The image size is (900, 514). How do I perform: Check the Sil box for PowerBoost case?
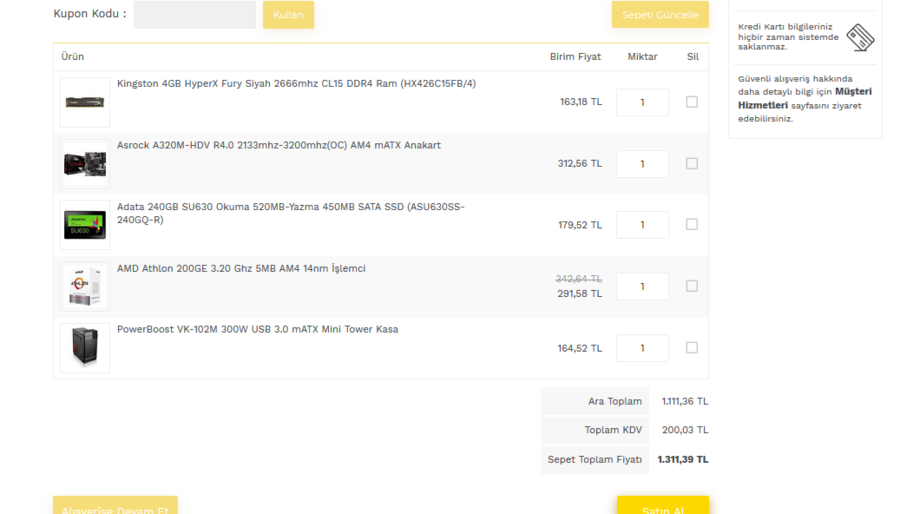(692, 348)
